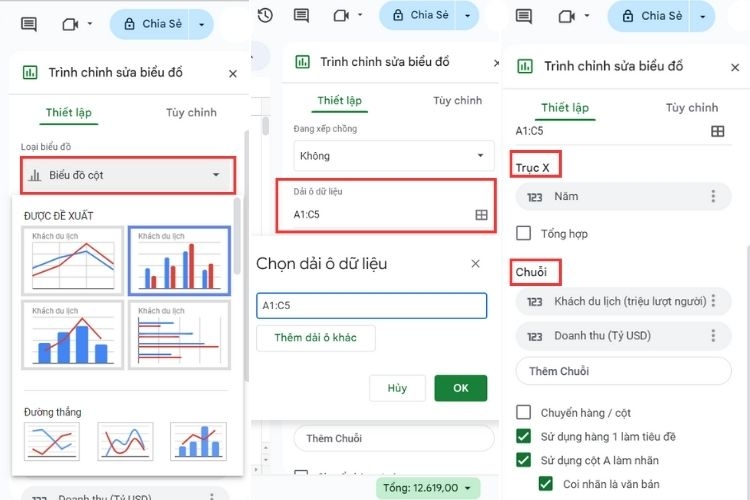The width and height of the screenshot is (750, 500).
Task: Choose suggested column chart thumbnail
Action: click(179, 260)
